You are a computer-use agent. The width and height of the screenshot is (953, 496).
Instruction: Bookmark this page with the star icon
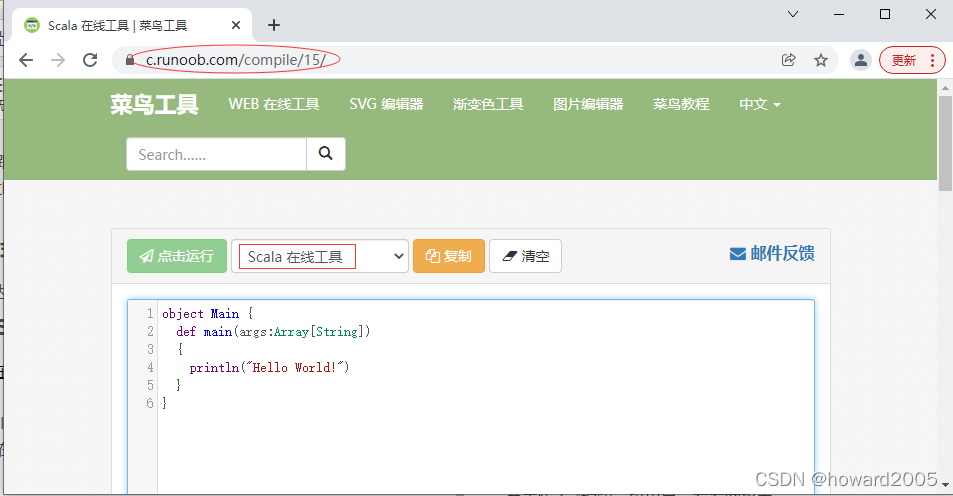click(821, 60)
